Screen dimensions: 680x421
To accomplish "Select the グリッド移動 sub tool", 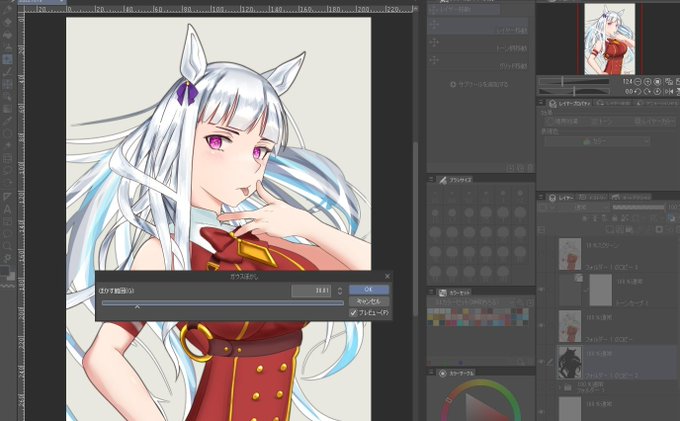I will pos(478,62).
